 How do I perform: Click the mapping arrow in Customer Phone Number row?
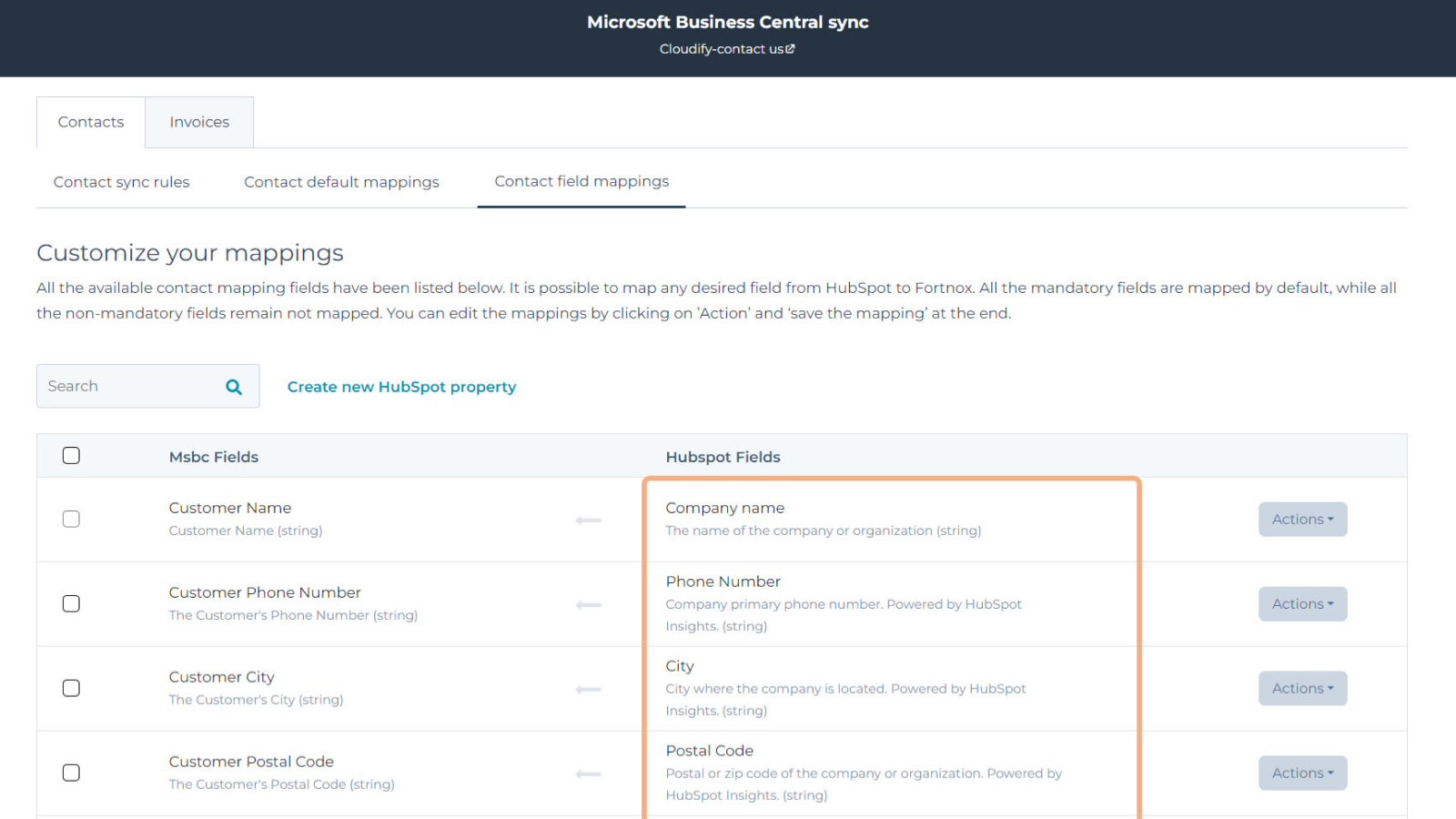(x=589, y=605)
